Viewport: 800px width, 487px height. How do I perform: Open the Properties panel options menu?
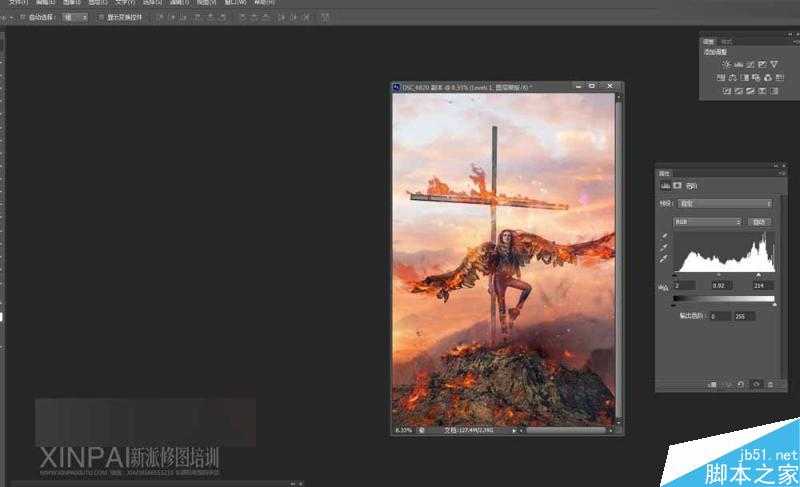(781, 173)
